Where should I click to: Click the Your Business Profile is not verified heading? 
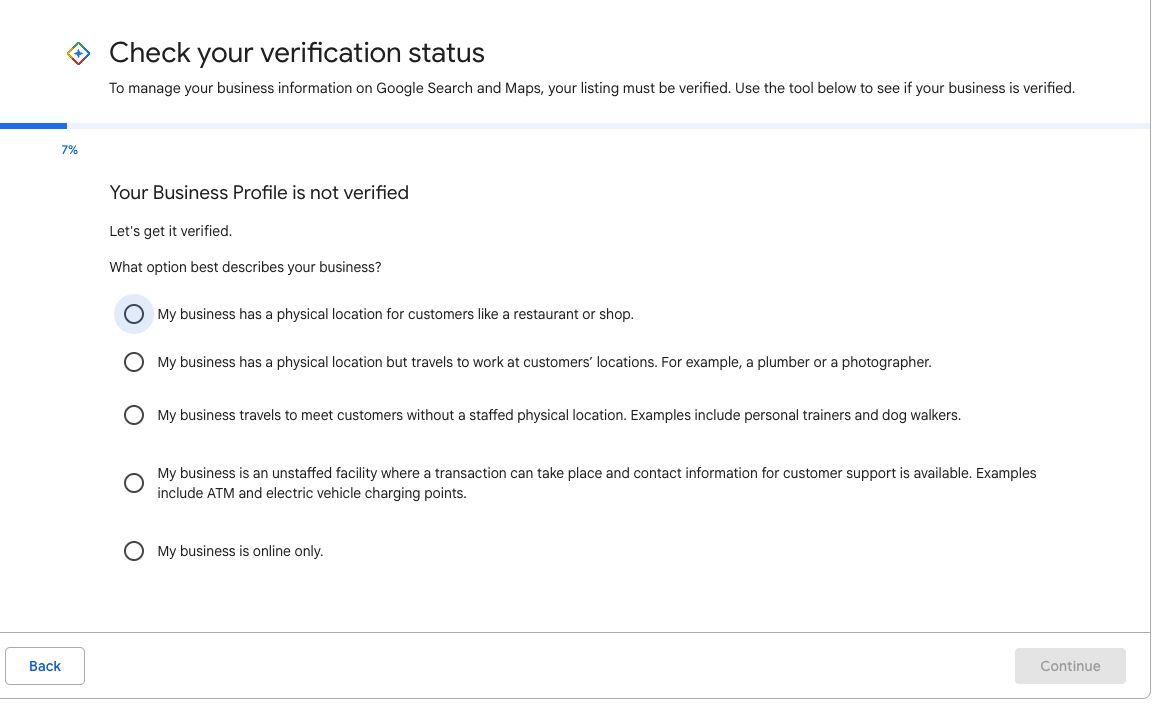[x=258, y=193]
